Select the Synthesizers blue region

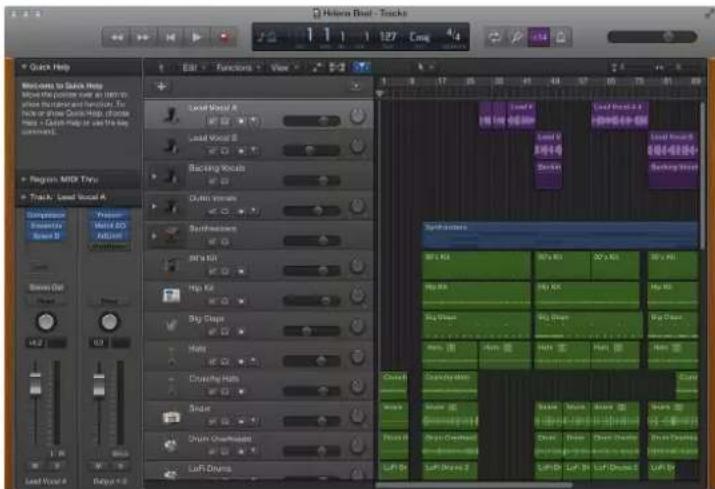(x=560, y=235)
